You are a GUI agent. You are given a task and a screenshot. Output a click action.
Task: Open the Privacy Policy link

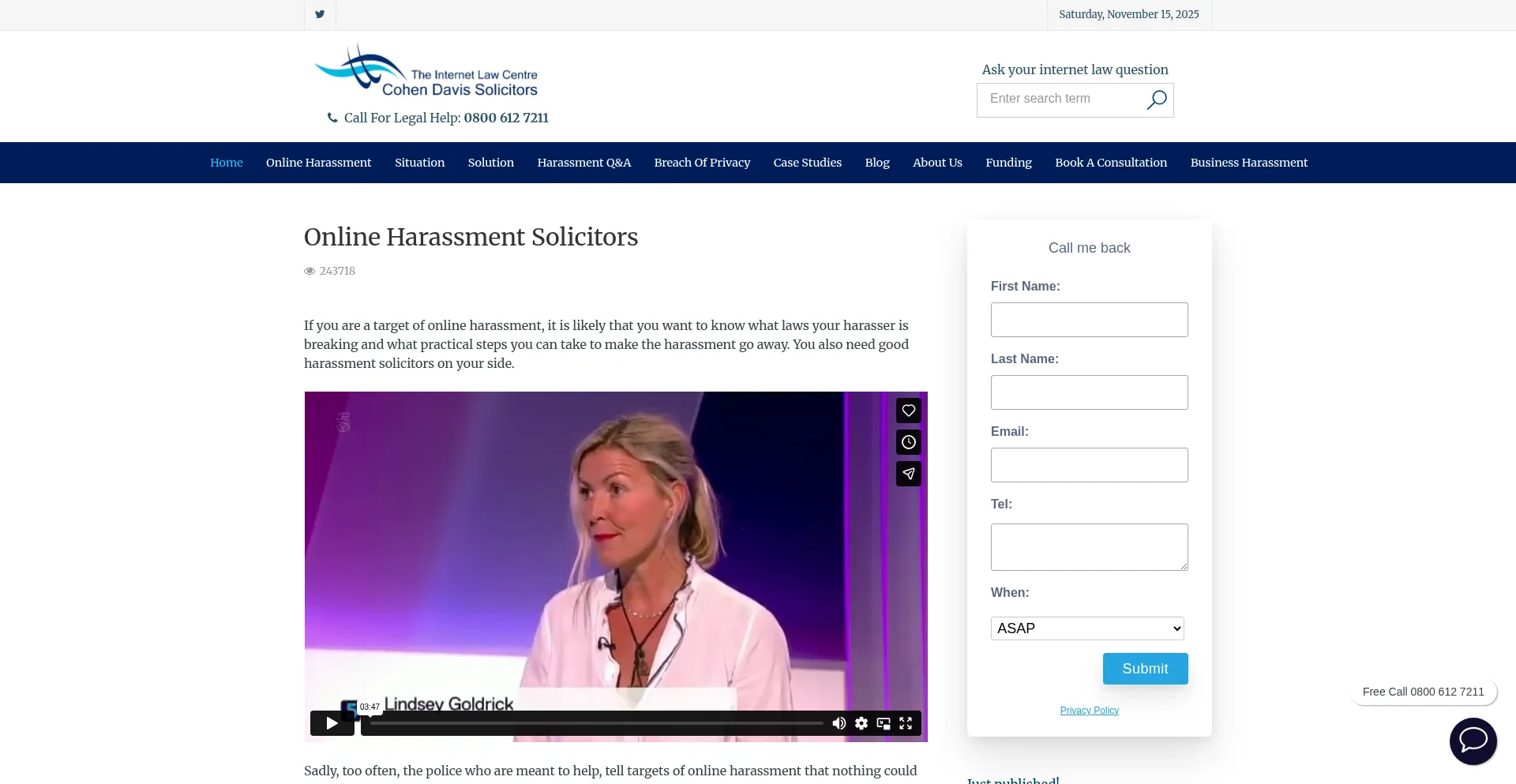coord(1089,711)
